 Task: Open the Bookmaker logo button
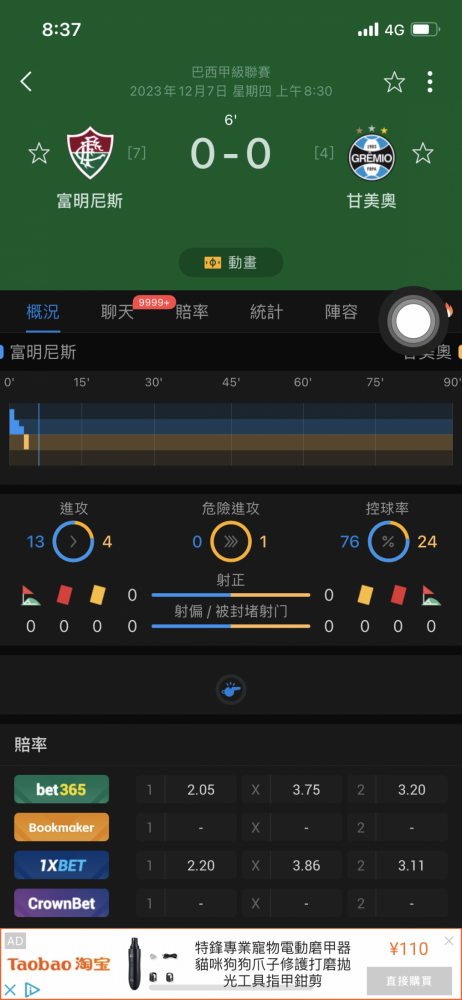(x=61, y=827)
